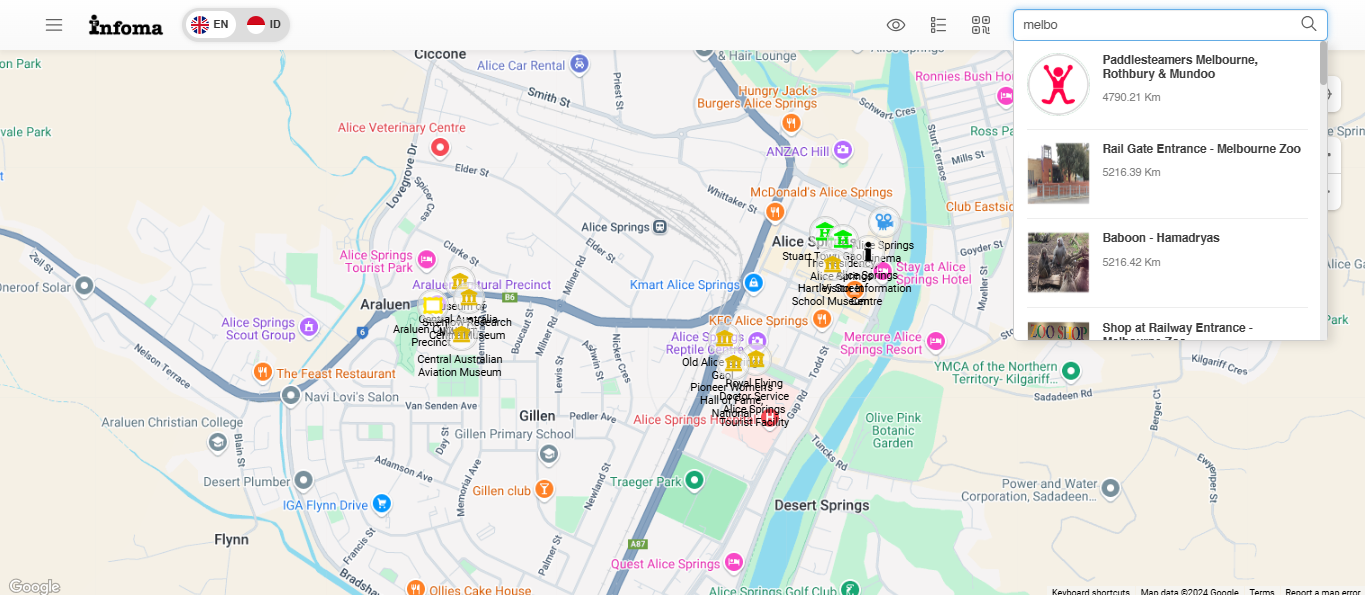Click the YMCA of the Northern Territory marker
Screen dimensions: 1365x595
[1071, 371]
